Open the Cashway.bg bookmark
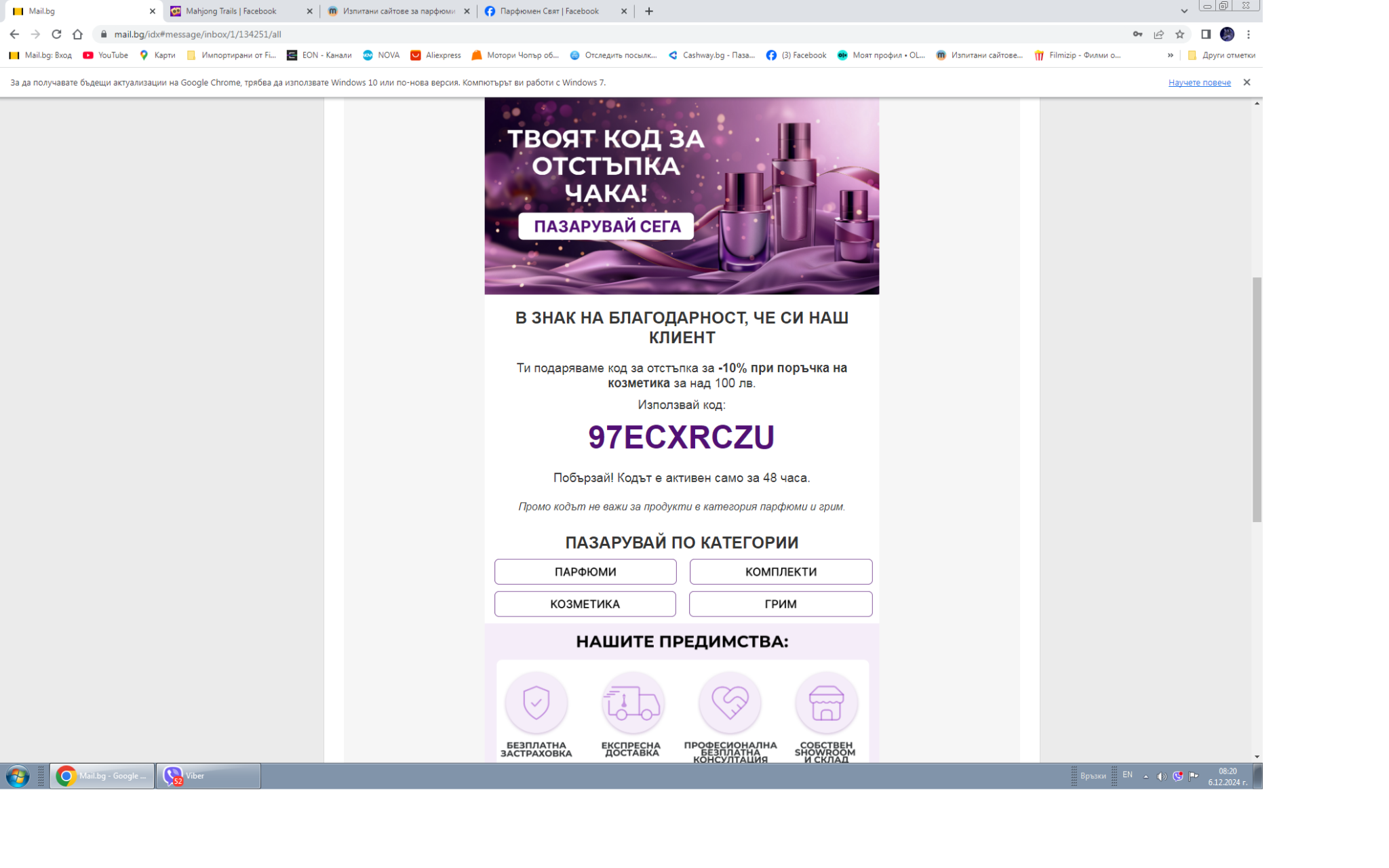 pyautogui.click(x=711, y=55)
